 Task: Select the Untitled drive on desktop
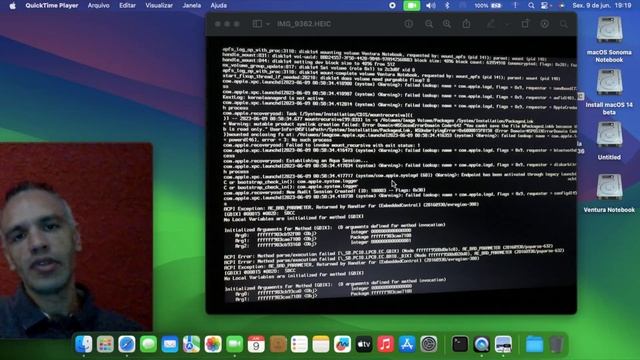[609, 141]
